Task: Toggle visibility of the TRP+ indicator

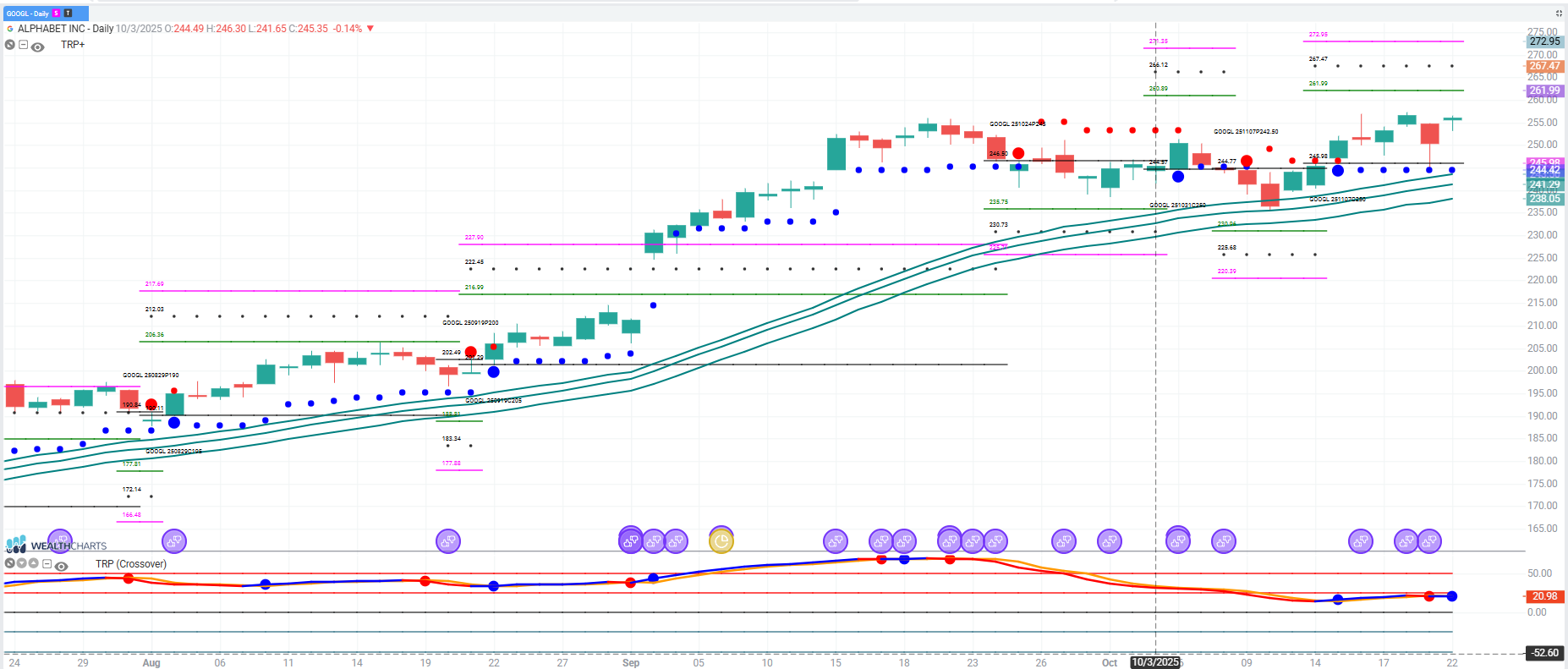Action: pos(38,47)
